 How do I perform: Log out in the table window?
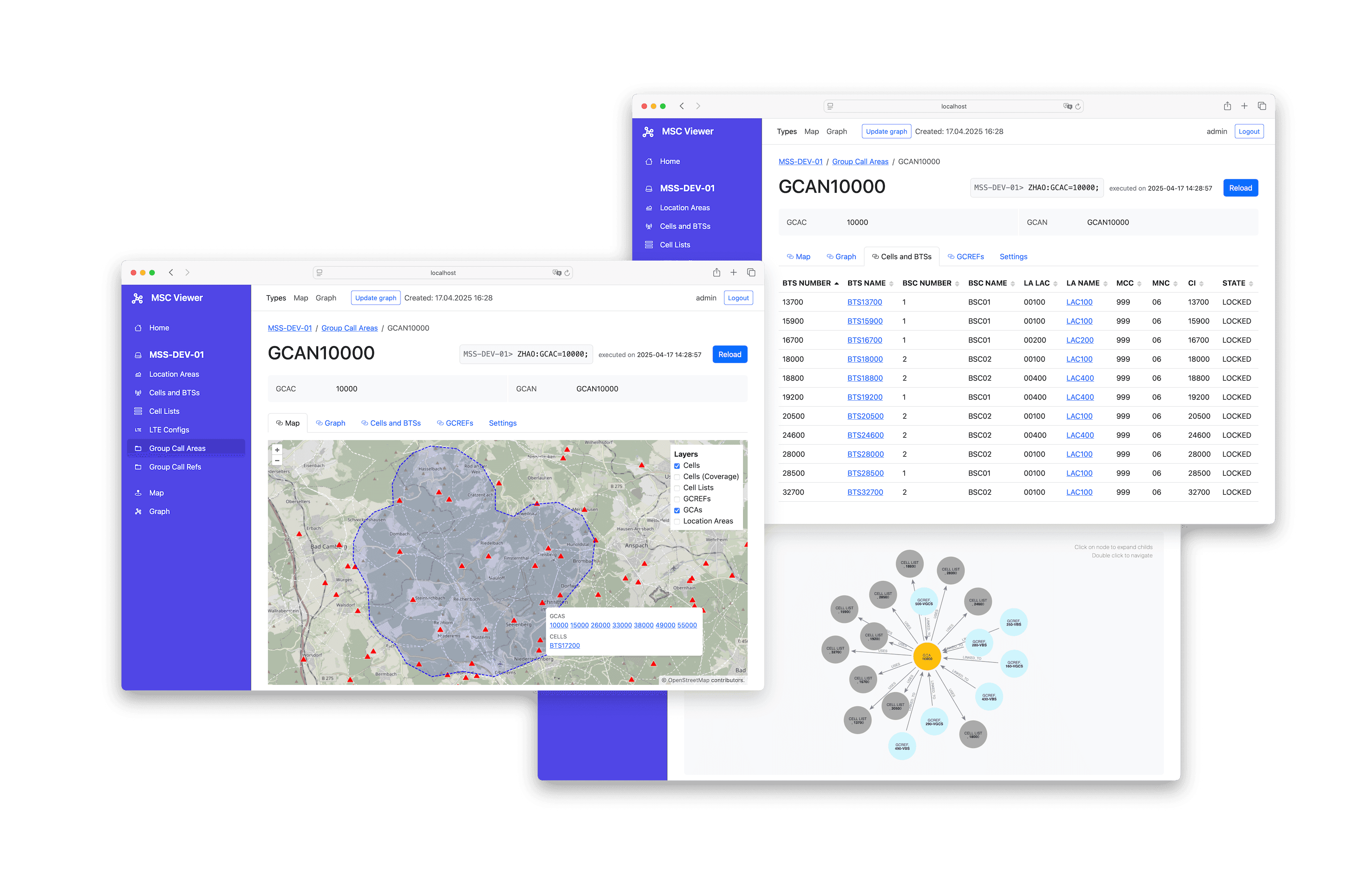tap(1249, 132)
